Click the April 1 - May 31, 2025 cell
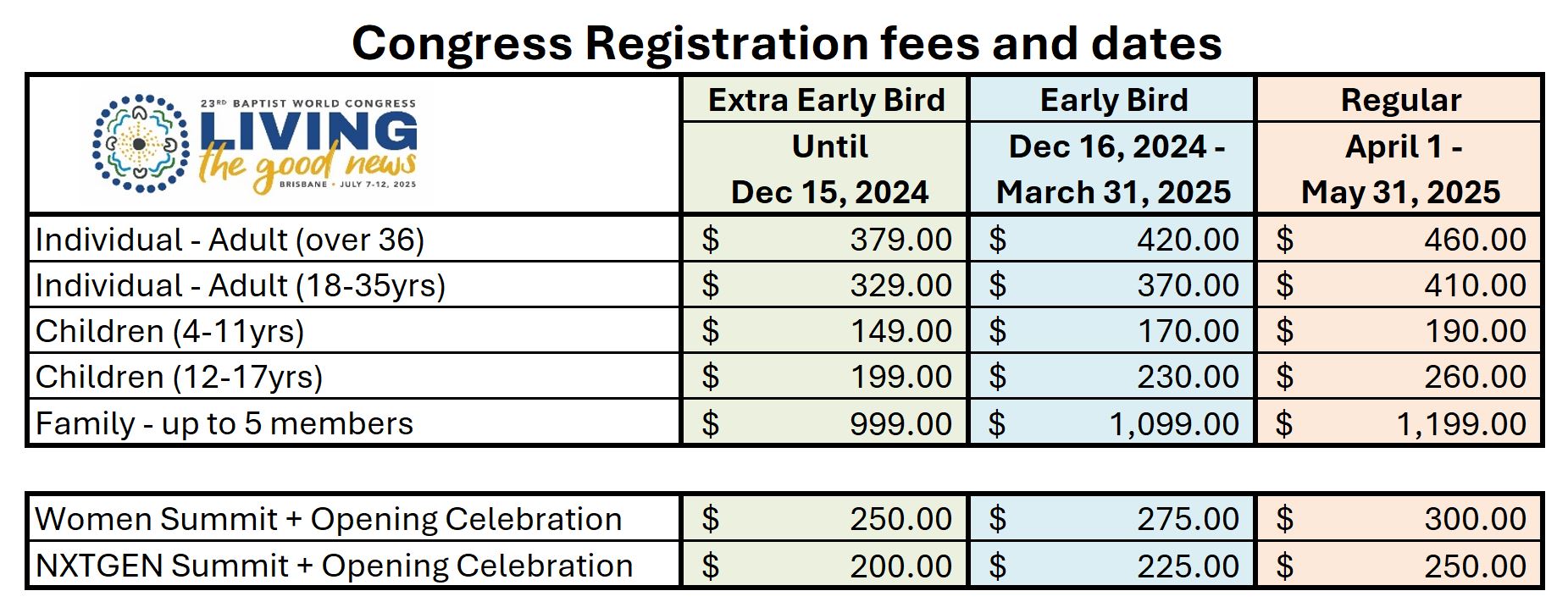 point(1399,168)
